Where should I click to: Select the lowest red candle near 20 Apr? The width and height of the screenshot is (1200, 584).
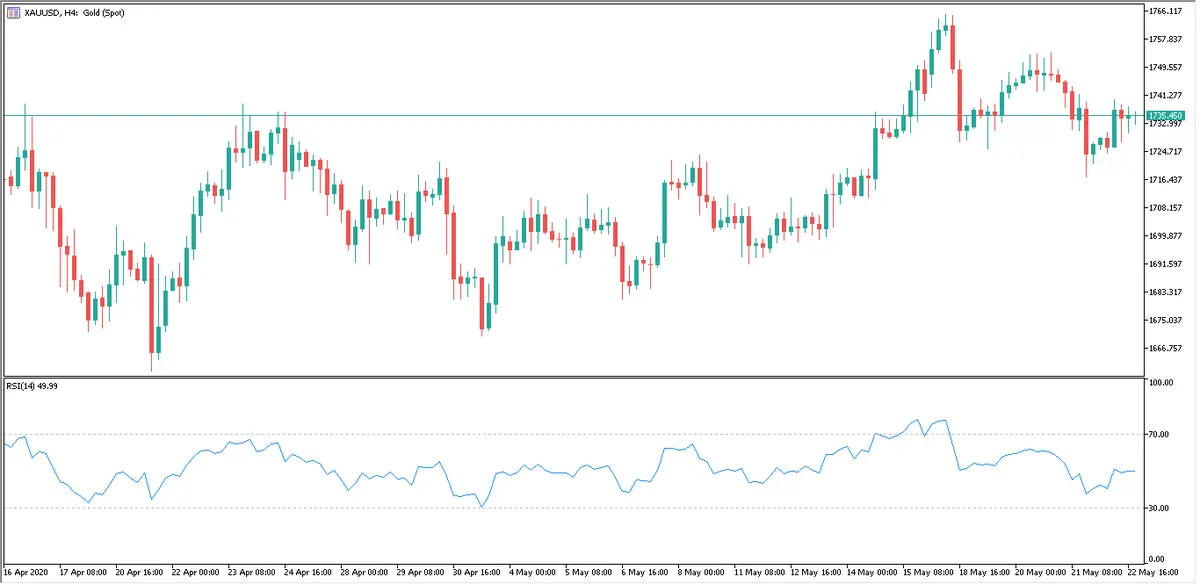[152, 320]
